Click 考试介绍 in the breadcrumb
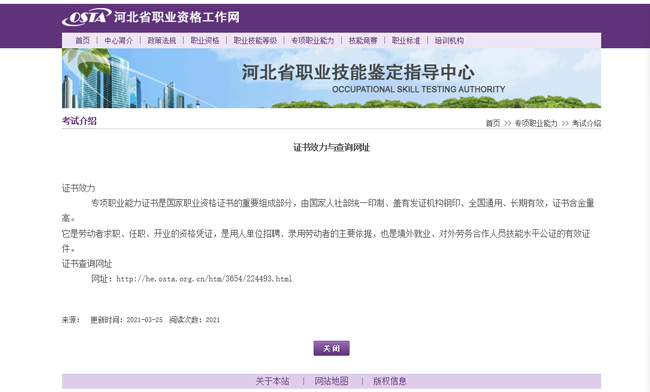650x392 pixels. [587, 123]
